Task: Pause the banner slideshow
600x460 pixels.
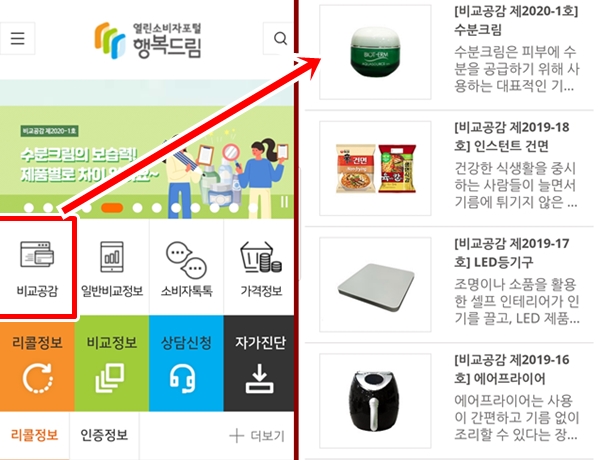Action: 284,202
